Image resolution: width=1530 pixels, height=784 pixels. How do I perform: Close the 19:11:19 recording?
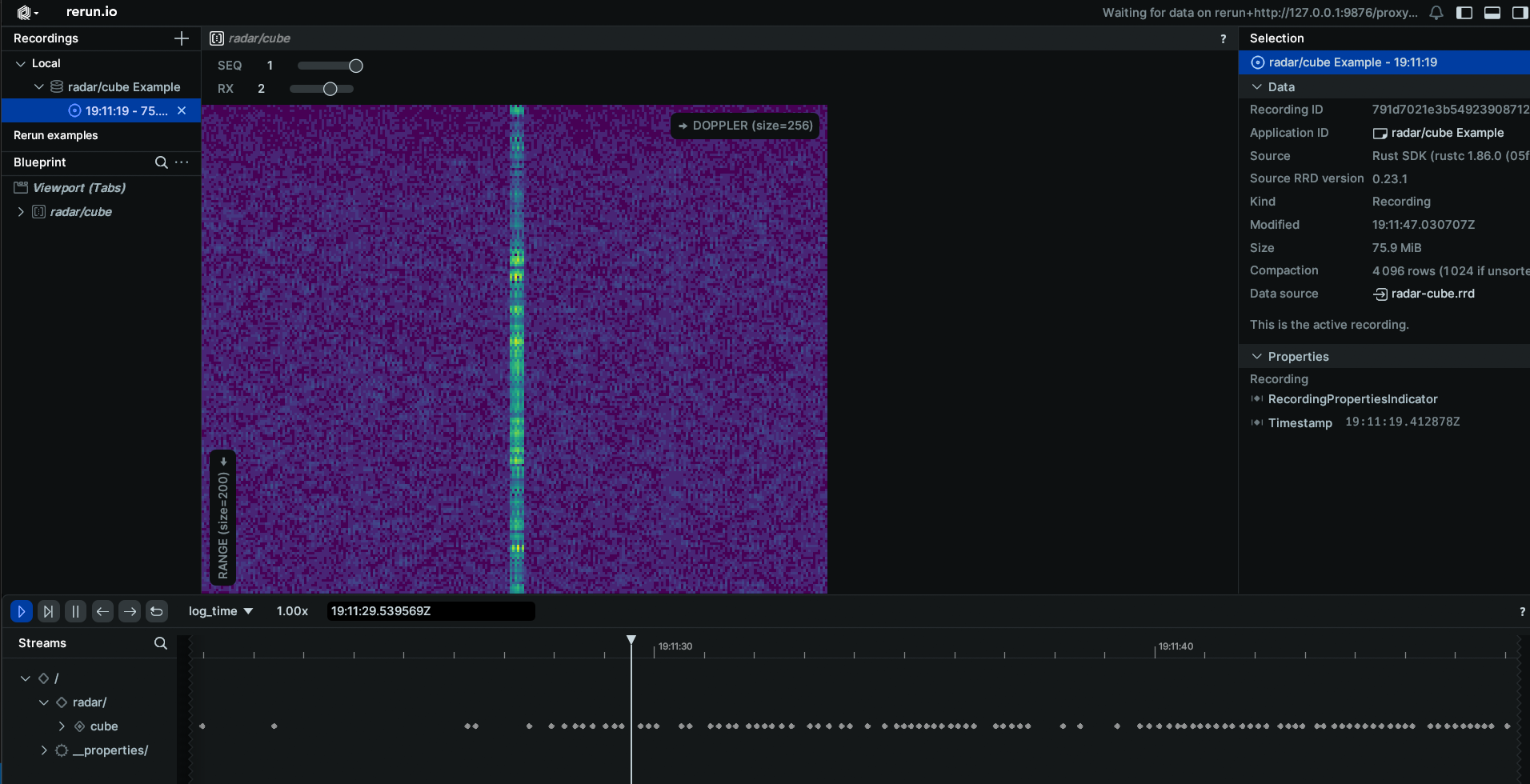coord(182,111)
